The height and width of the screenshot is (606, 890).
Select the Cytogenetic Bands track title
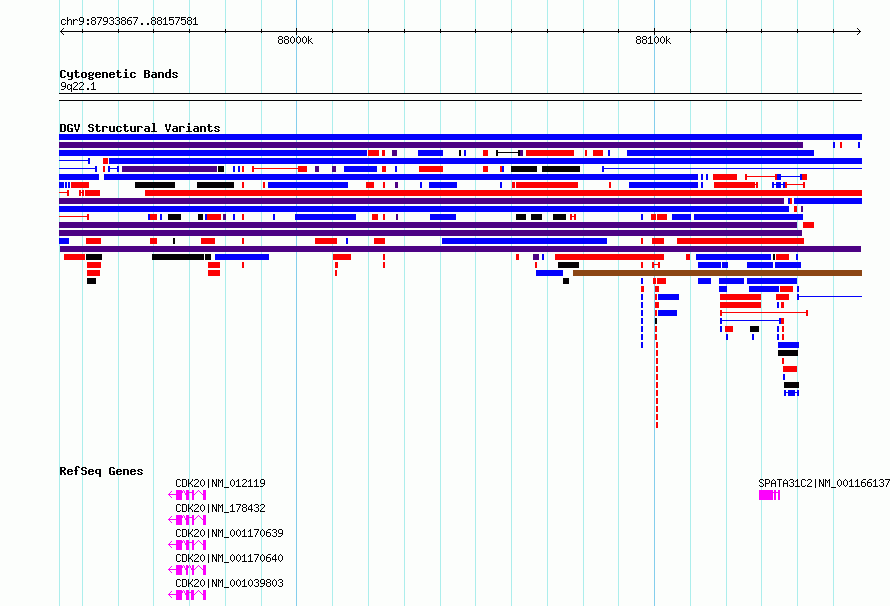(119, 74)
